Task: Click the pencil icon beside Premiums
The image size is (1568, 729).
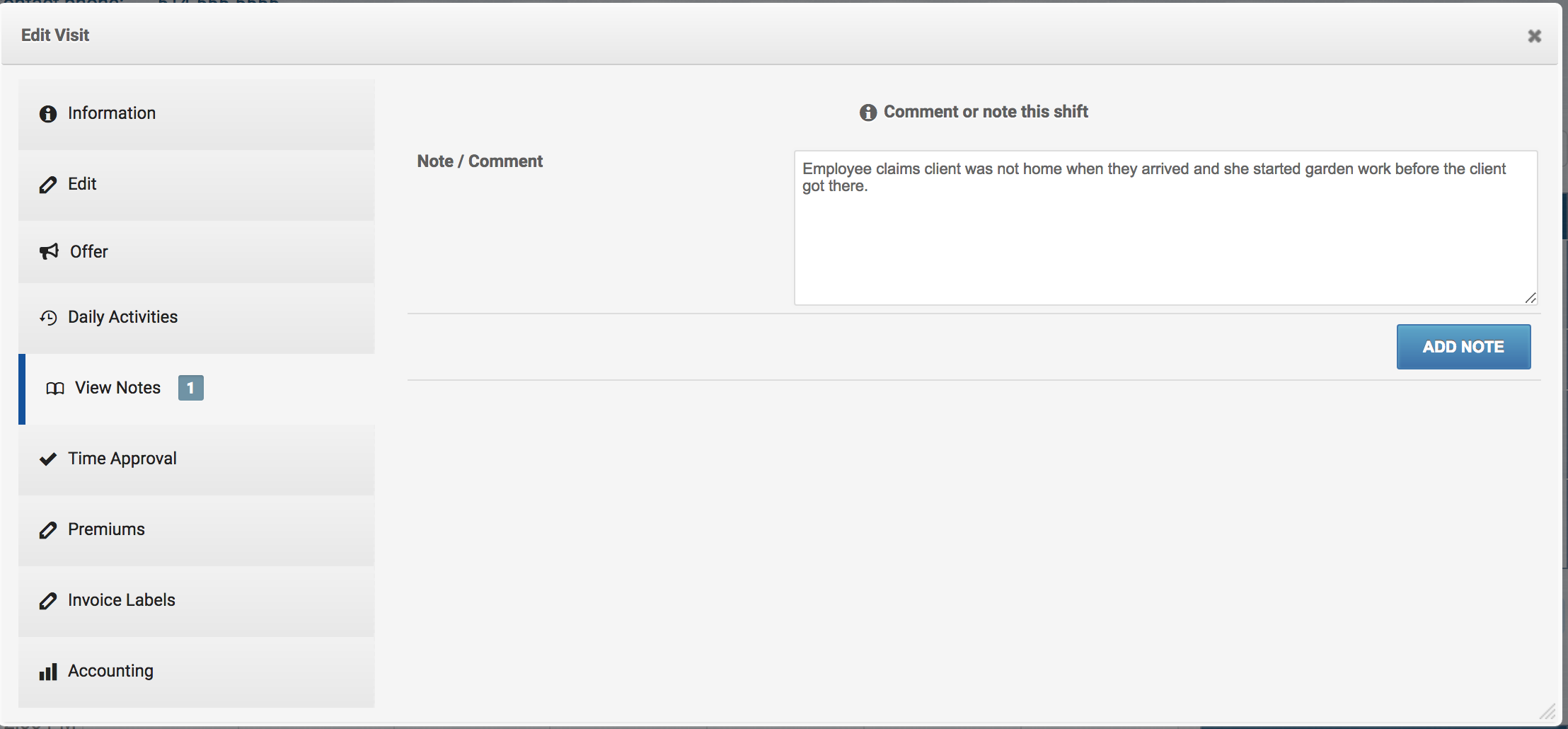Action: click(48, 530)
